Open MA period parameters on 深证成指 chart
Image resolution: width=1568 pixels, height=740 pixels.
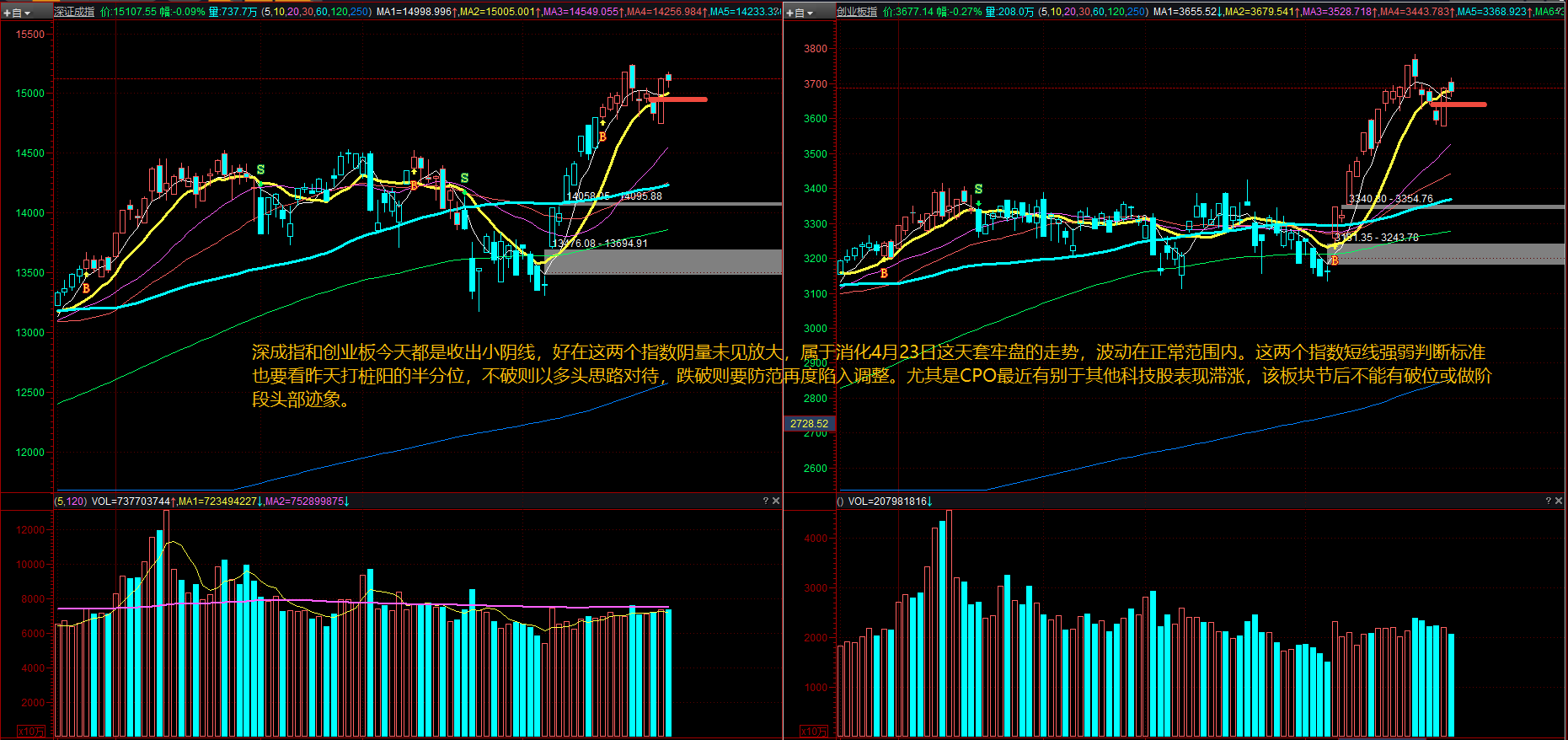[316, 12]
